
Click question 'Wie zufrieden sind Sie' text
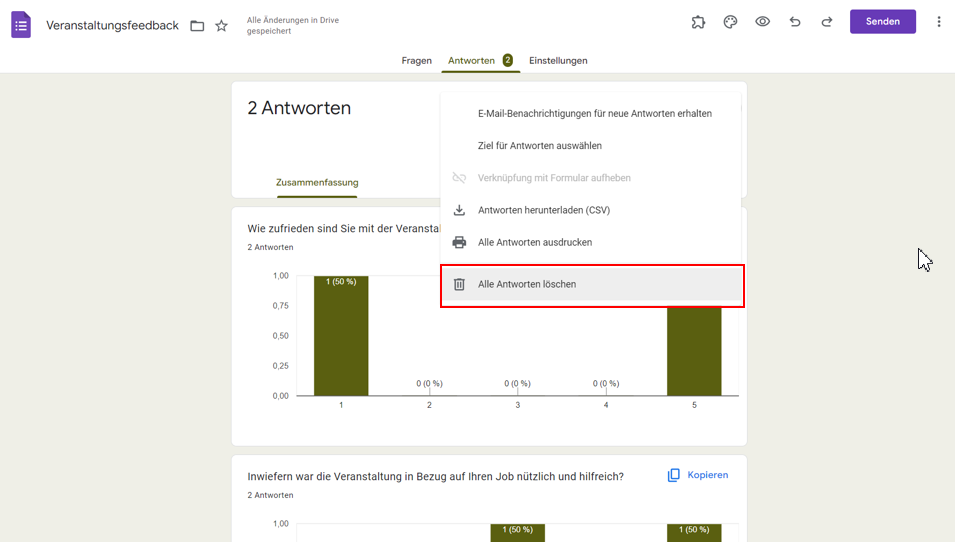(344, 228)
